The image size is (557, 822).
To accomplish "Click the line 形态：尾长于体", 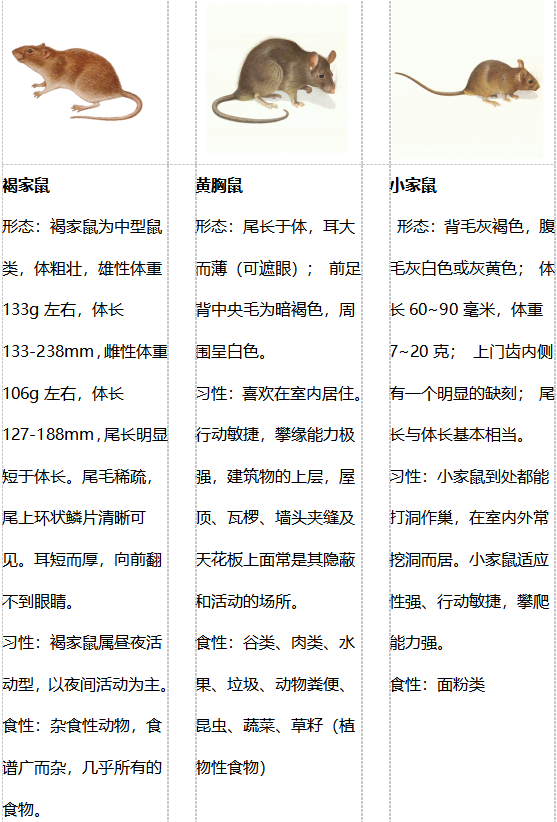I will [276, 227].
